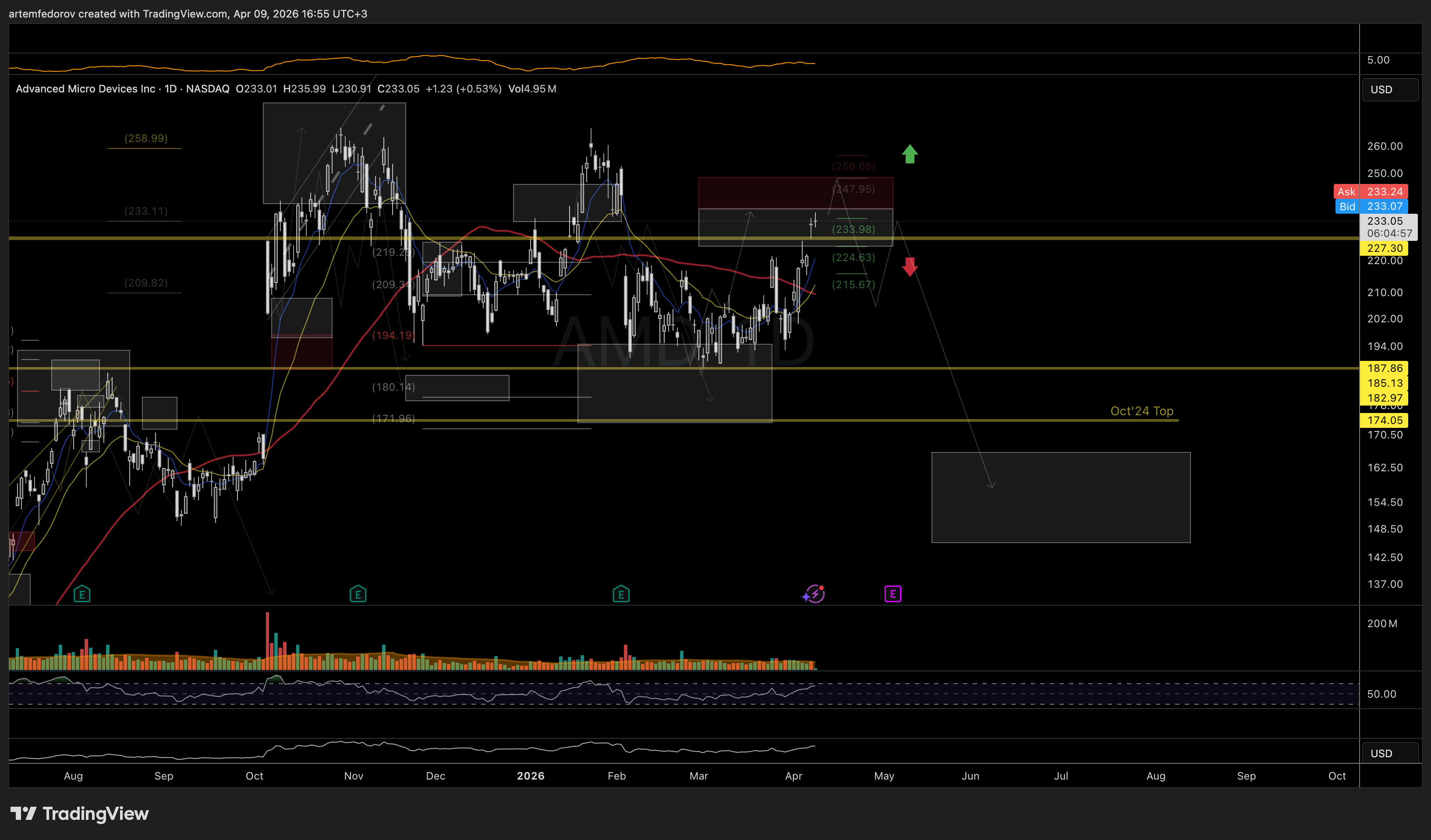Click the green (215.67) level annotation

(x=853, y=284)
